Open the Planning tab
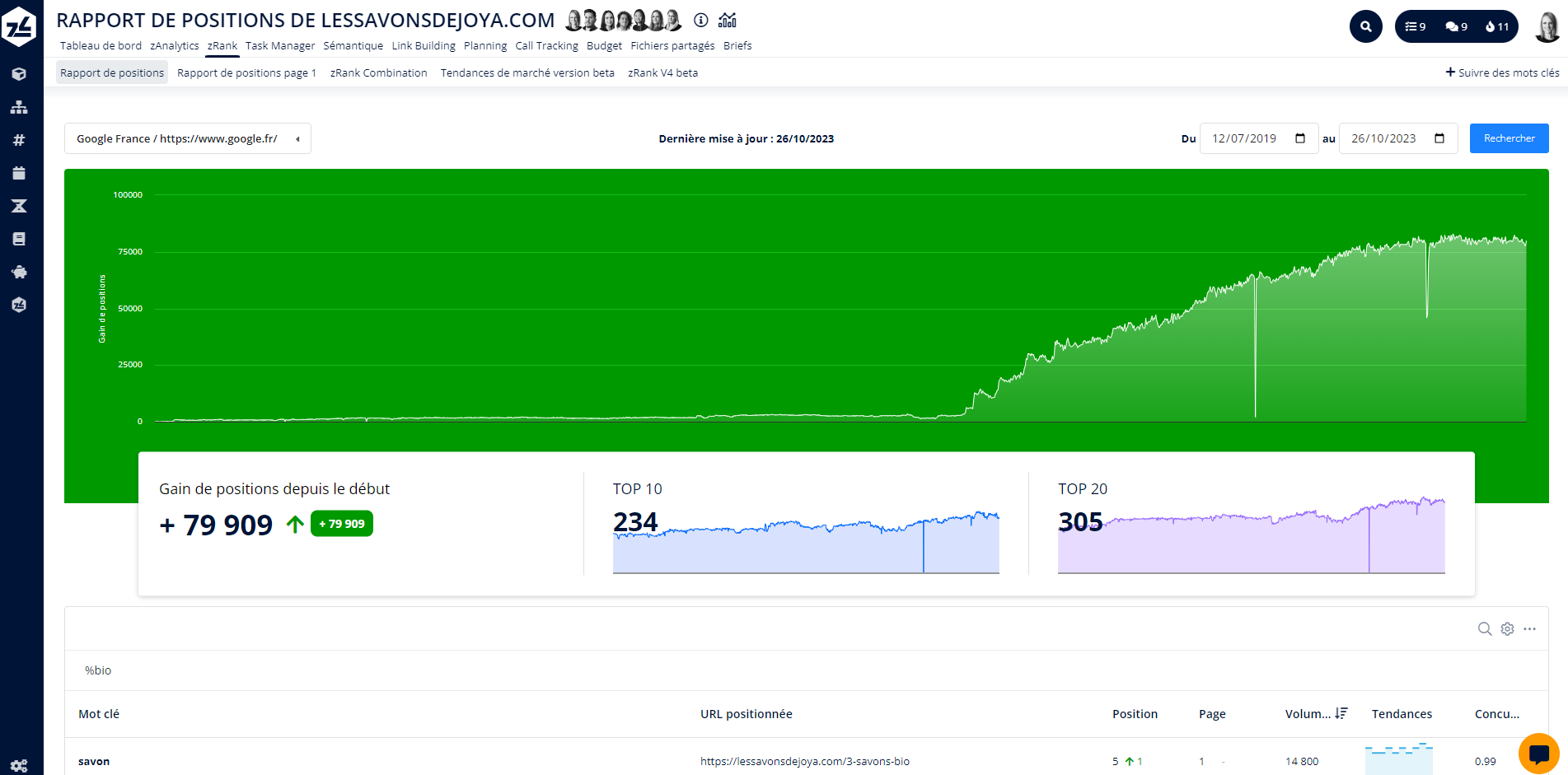 485,46
